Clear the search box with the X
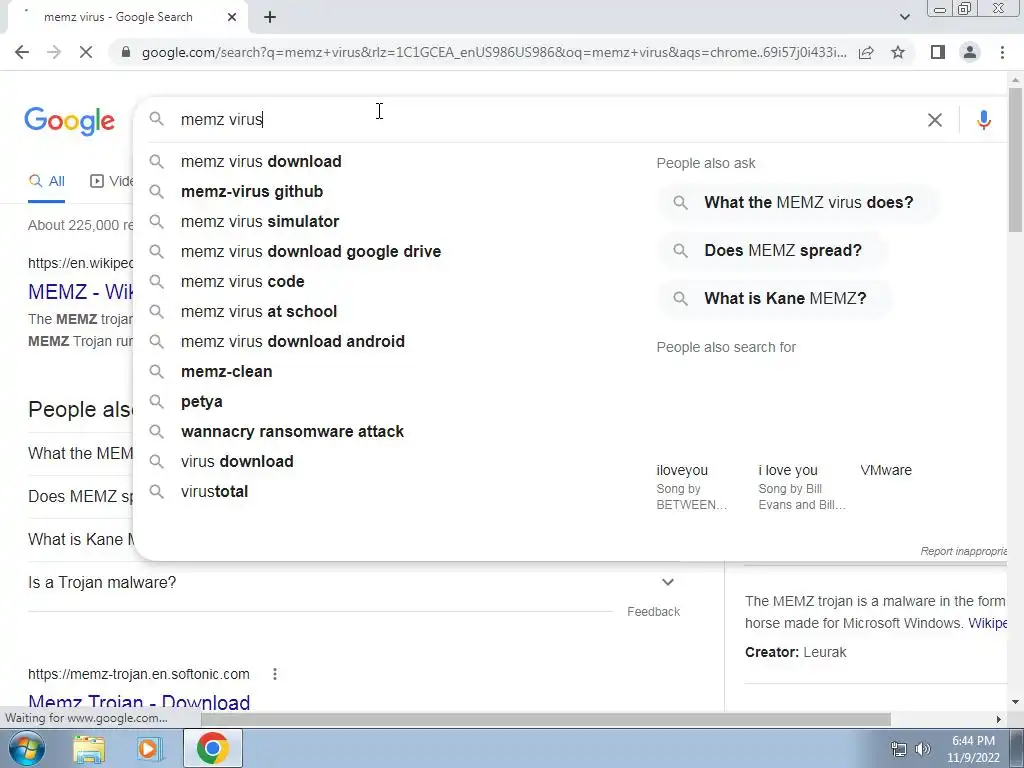The image size is (1024, 768). point(935,120)
